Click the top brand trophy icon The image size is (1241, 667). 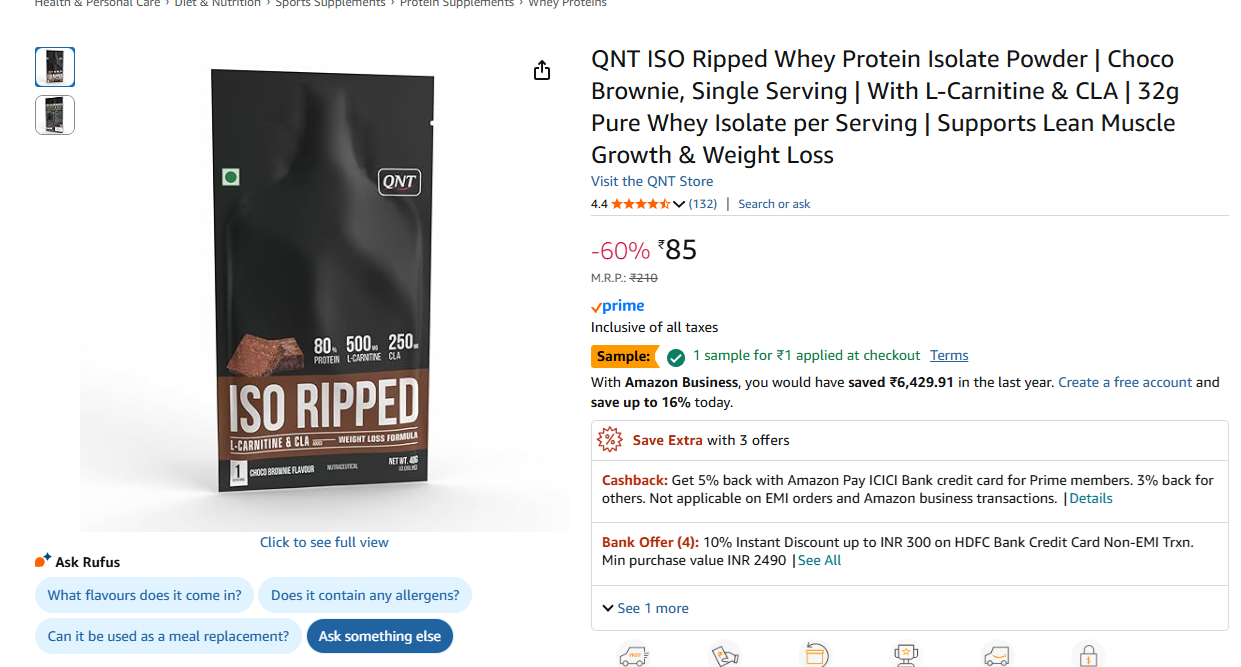[x=906, y=655]
